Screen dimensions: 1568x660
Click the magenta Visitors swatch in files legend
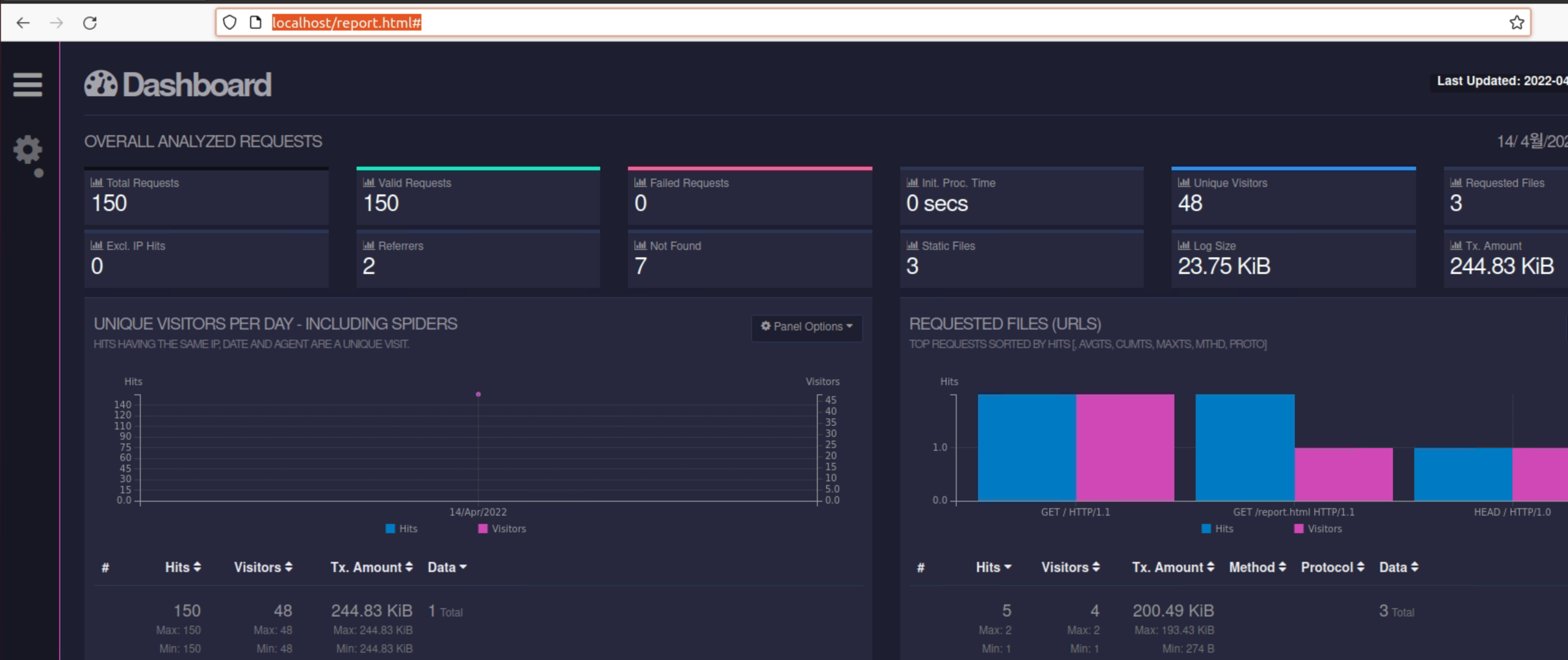(x=1299, y=529)
